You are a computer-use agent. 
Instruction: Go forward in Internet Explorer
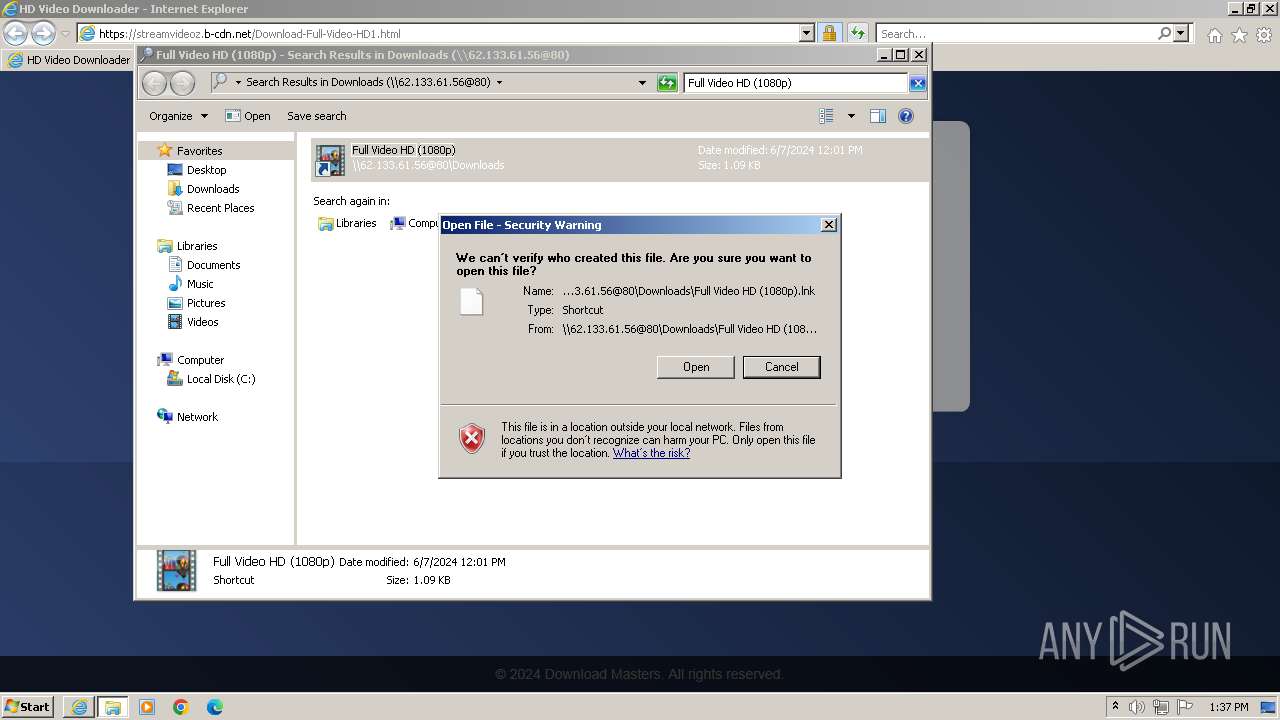(x=43, y=34)
